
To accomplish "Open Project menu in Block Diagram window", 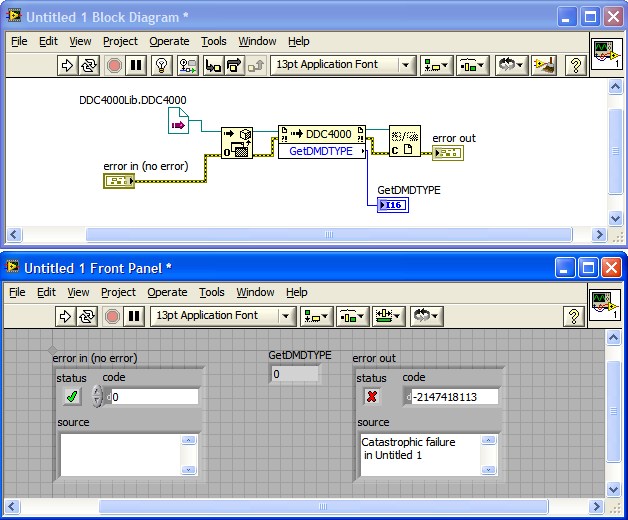I will pos(120,41).
